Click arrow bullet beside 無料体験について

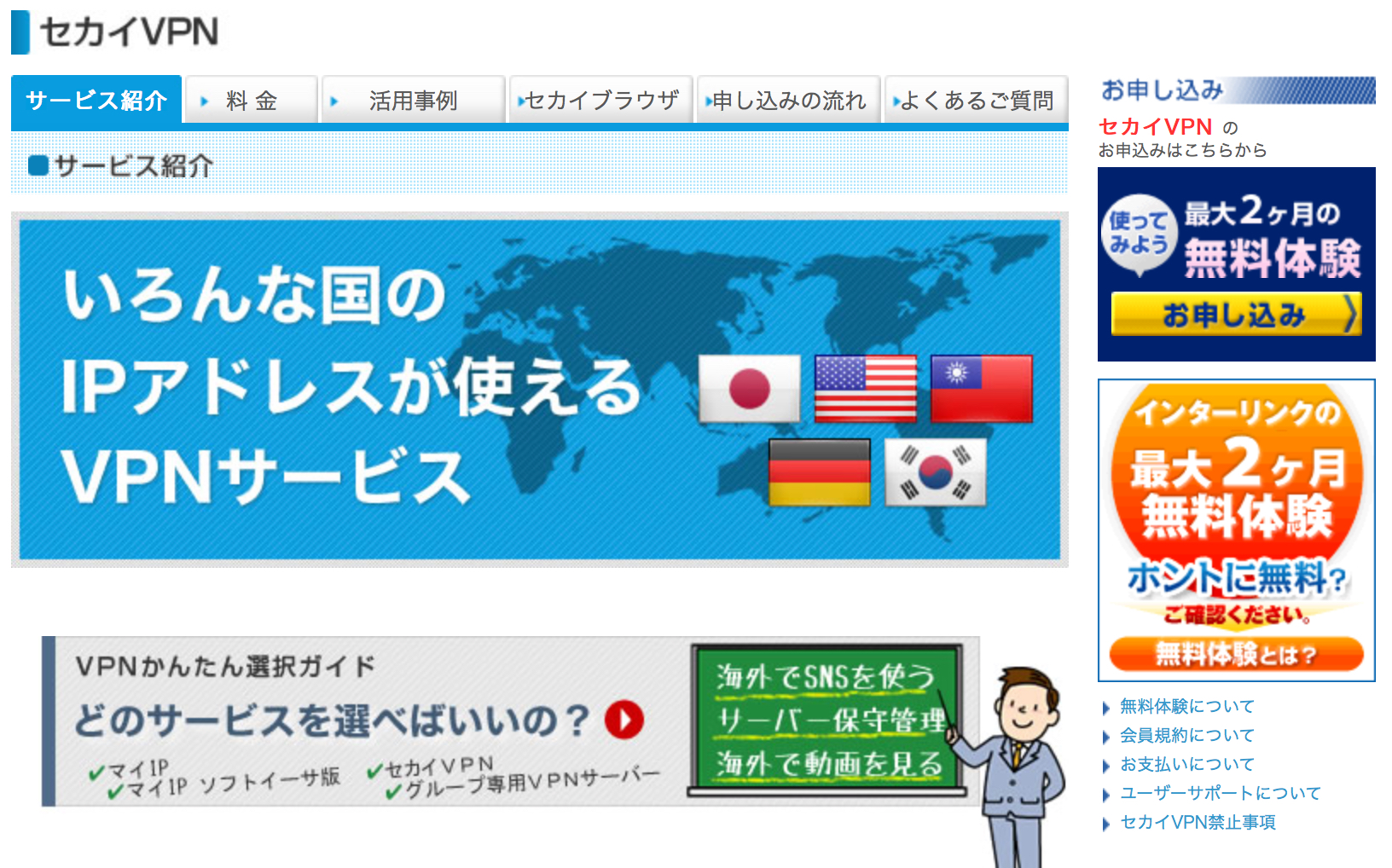pos(1106,708)
